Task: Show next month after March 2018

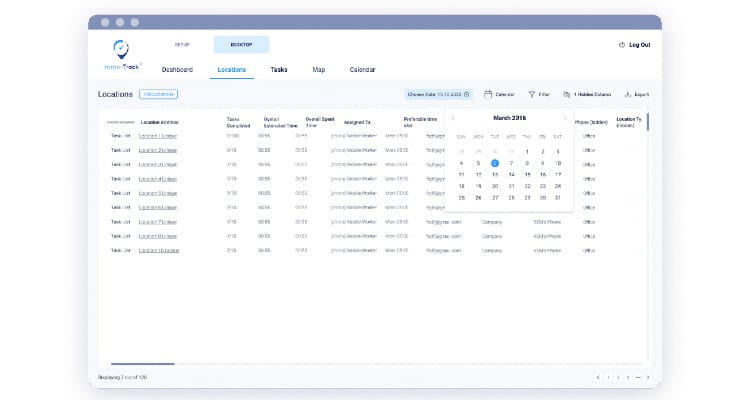Action: coord(564,118)
